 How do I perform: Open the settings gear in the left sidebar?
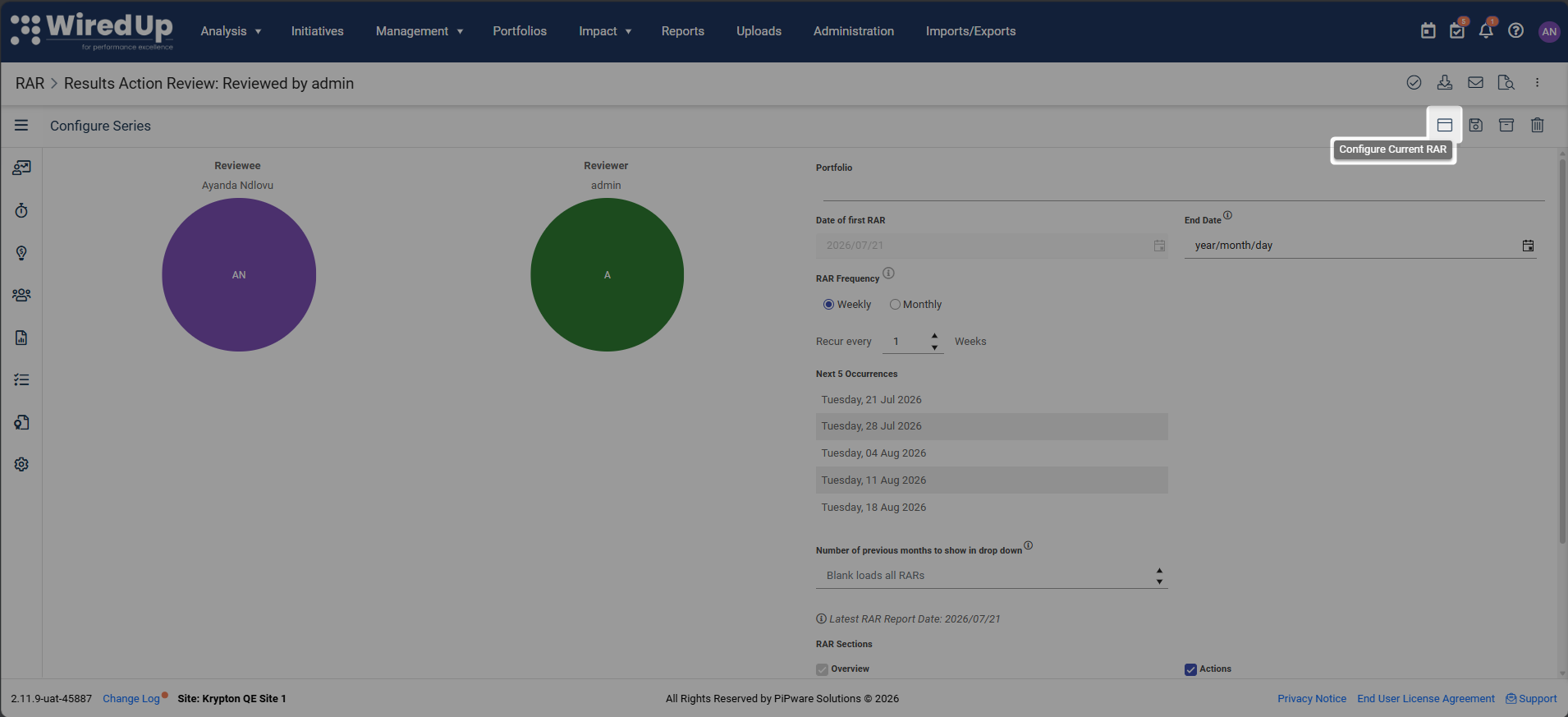click(x=21, y=464)
